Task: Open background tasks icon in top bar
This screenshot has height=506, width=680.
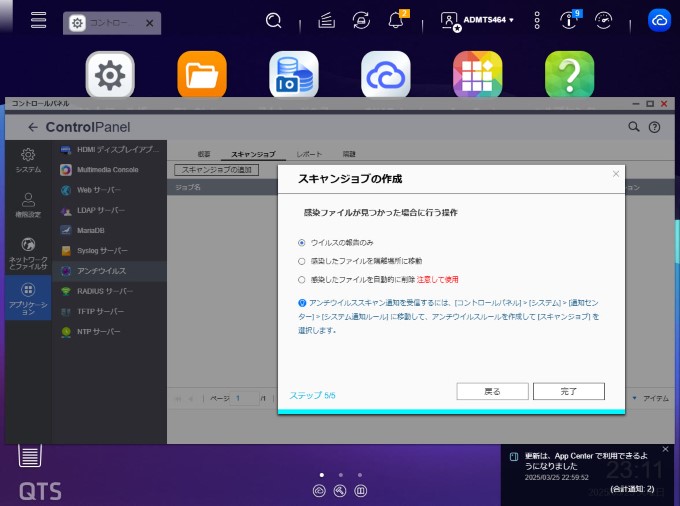Action: 326,20
